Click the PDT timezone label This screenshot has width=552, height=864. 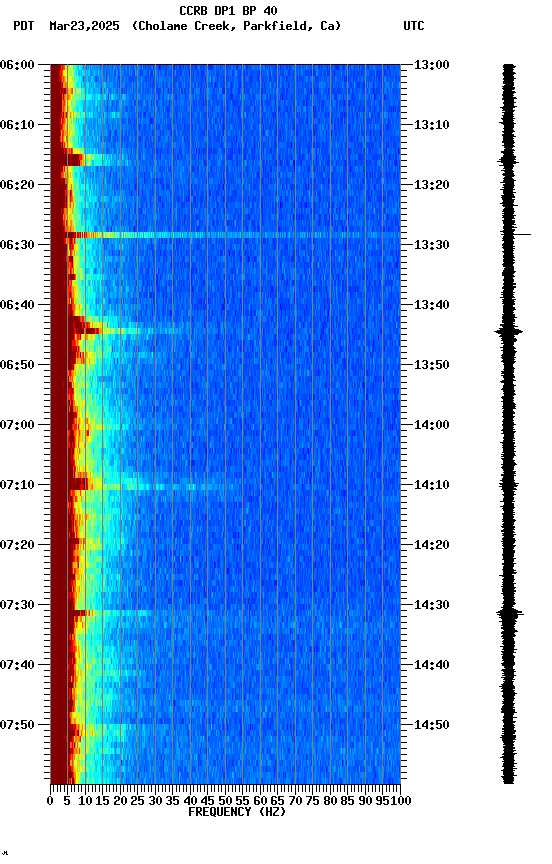click(x=23, y=26)
